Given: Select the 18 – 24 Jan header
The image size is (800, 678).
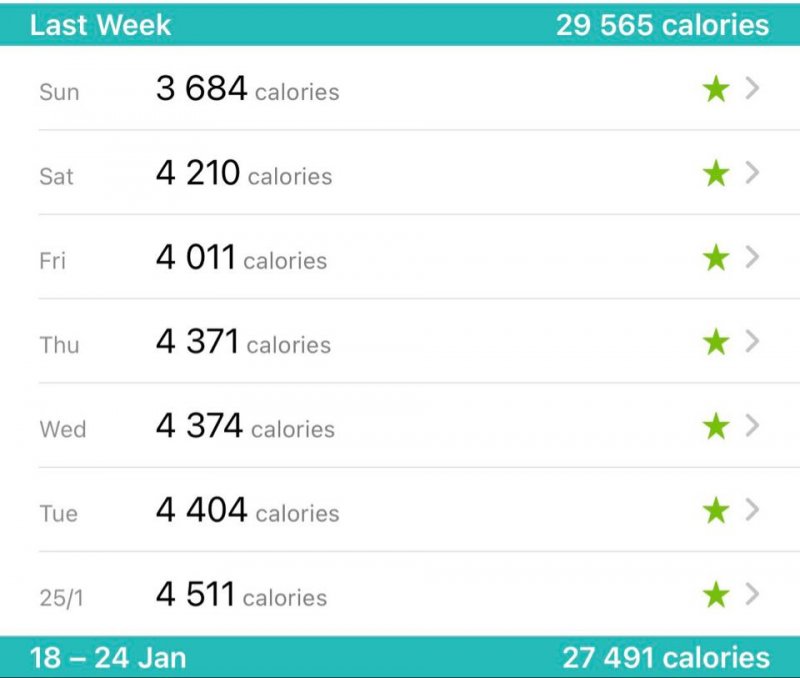Looking at the screenshot, I should click(108, 658).
